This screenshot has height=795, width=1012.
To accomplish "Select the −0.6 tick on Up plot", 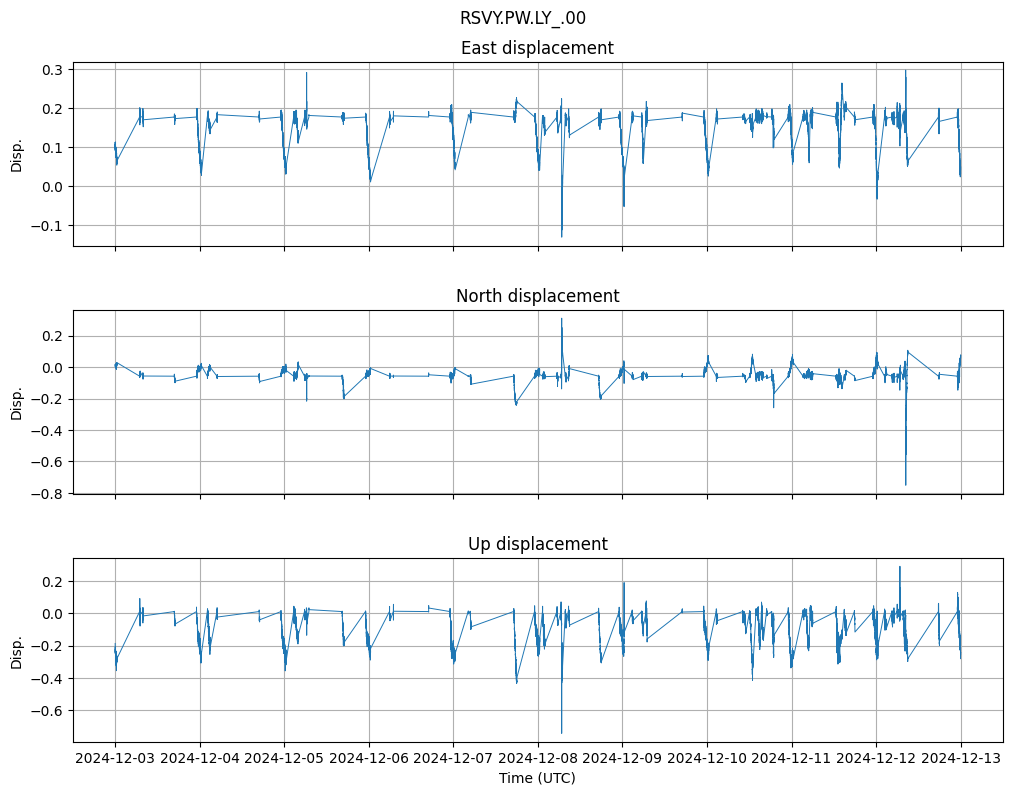I will point(48,711).
